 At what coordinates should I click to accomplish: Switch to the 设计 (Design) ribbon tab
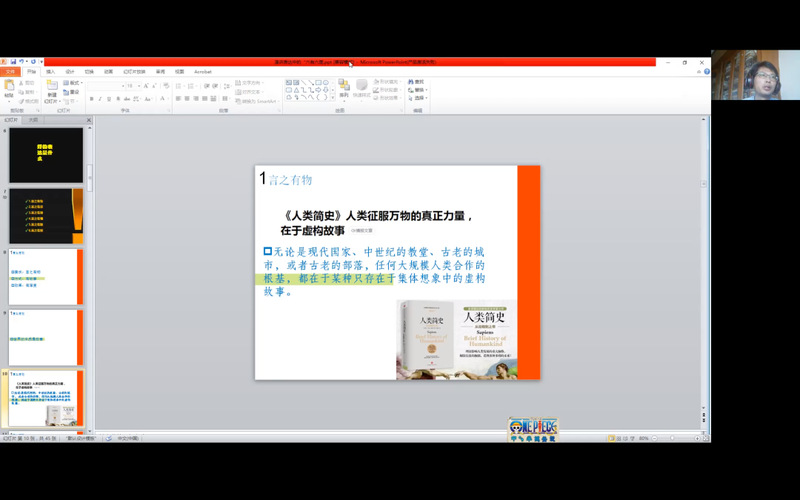pyautogui.click(x=70, y=72)
